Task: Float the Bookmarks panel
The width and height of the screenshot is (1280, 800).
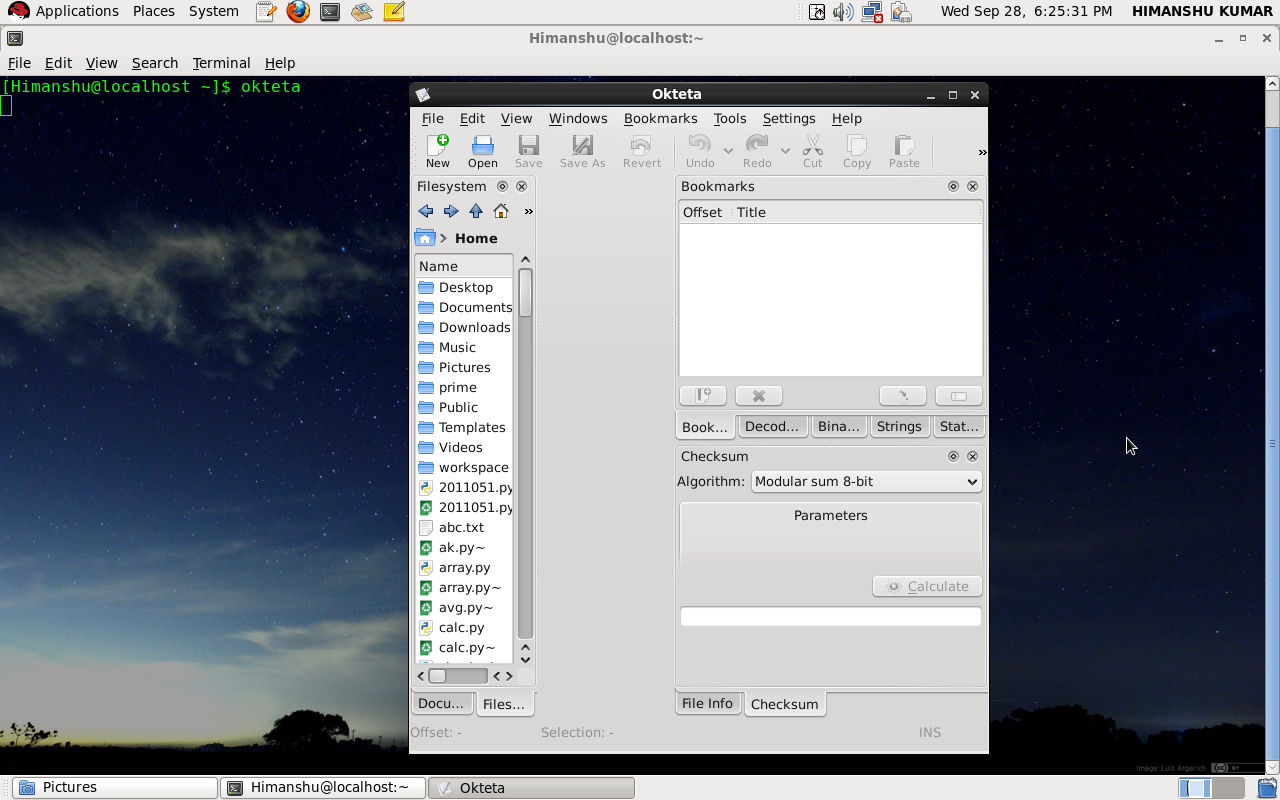Action: click(953, 186)
